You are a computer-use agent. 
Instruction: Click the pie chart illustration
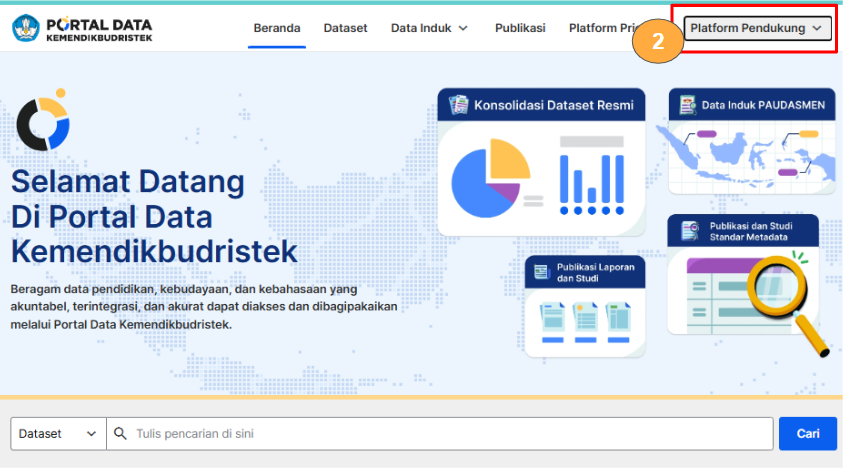490,178
